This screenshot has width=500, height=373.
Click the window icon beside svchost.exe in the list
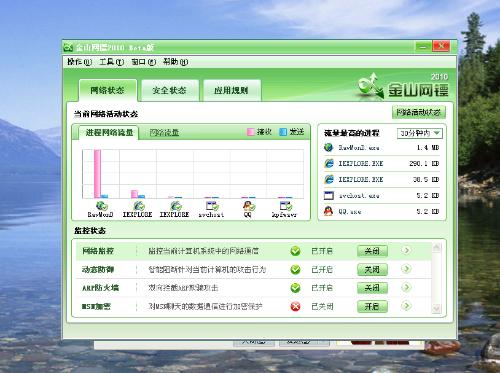tap(329, 195)
